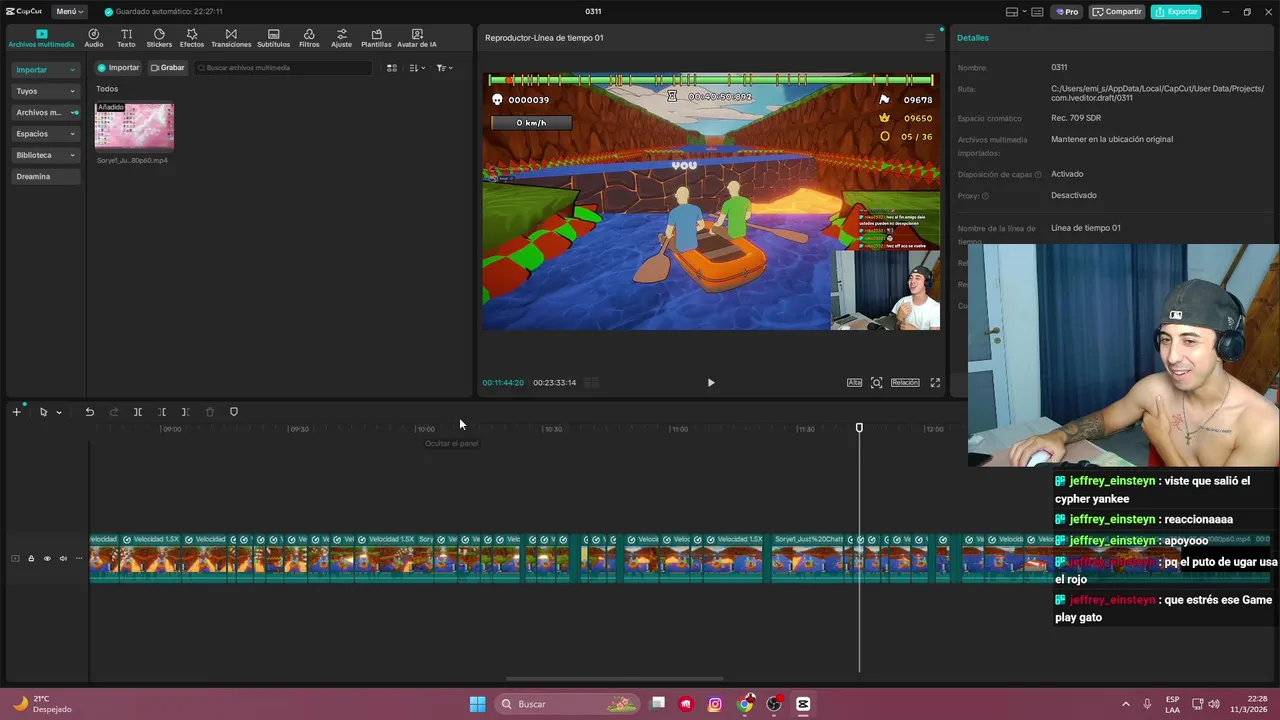The width and height of the screenshot is (1280, 720).
Task: Expand the Importar sidebar section
Action: tap(45, 70)
